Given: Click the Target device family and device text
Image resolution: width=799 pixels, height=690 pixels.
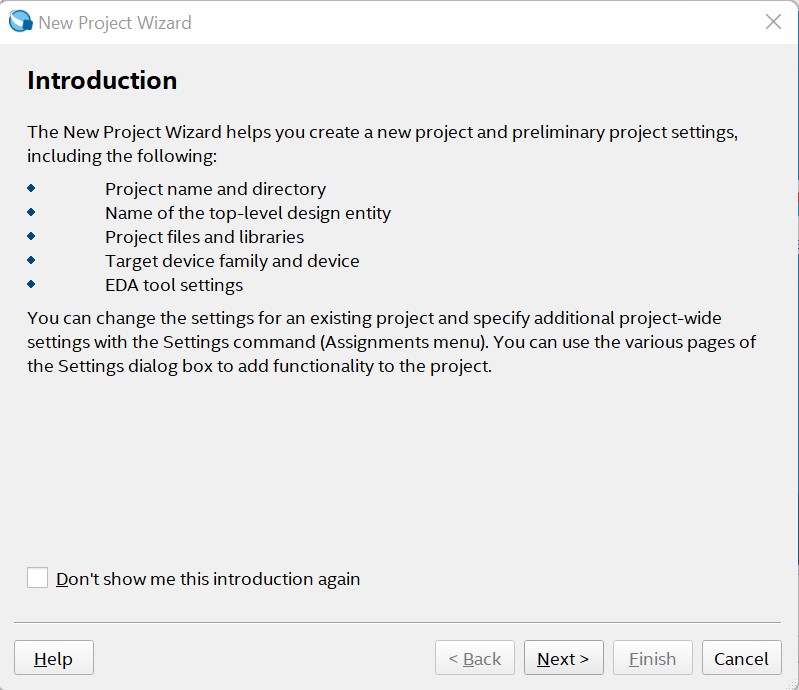Looking at the screenshot, I should point(232,261).
